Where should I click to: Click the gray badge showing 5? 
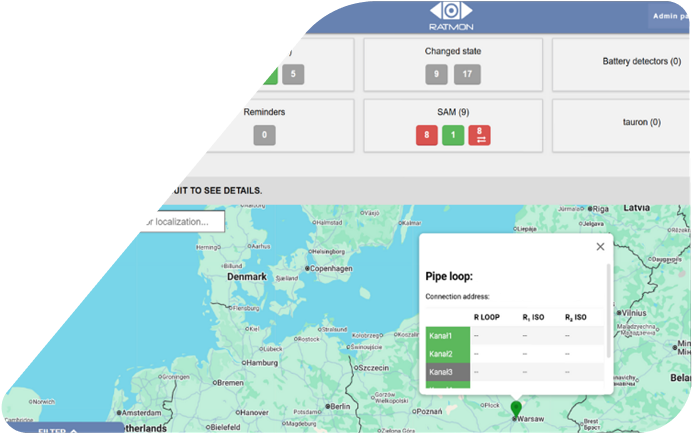[292, 74]
